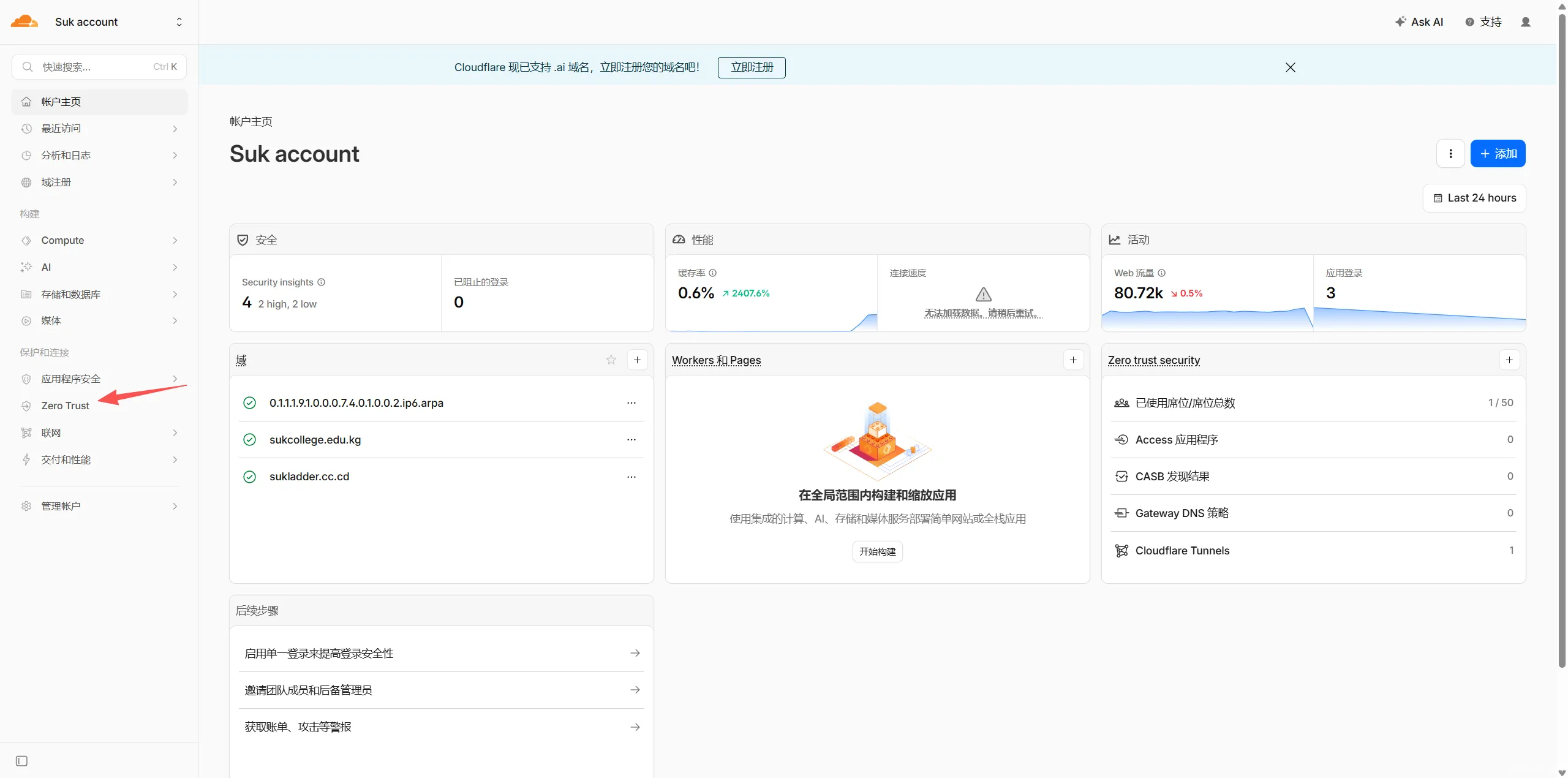
Task: Open the sukladder.cc.cd domain link
Action: (x=309, y=477)
